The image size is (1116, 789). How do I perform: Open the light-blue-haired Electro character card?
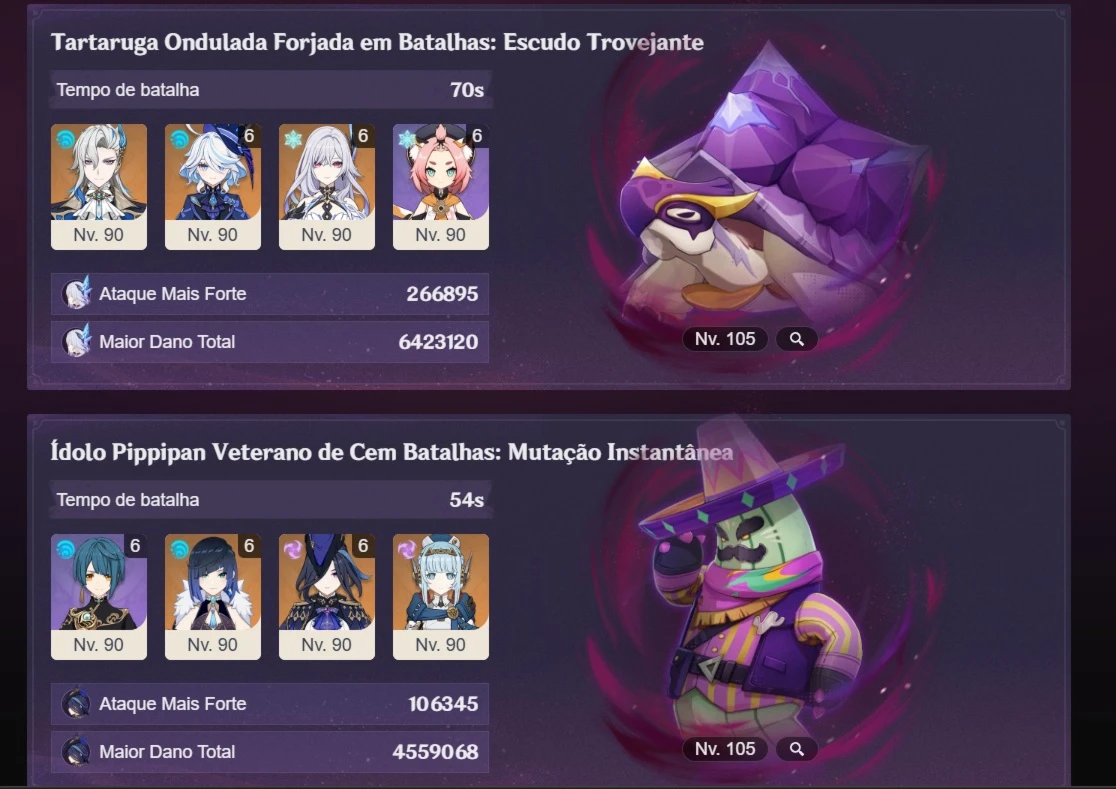point(441,597)
